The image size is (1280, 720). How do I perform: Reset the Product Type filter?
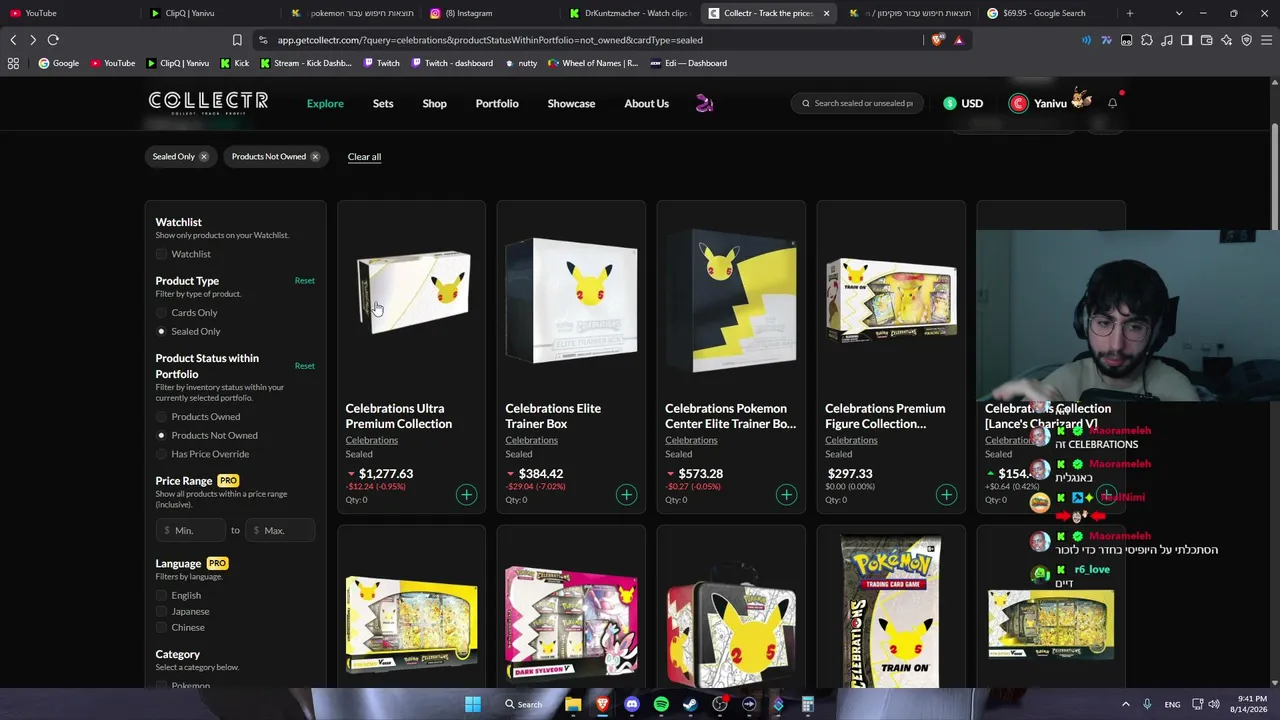pyautogui.click(x=305, y=281)
